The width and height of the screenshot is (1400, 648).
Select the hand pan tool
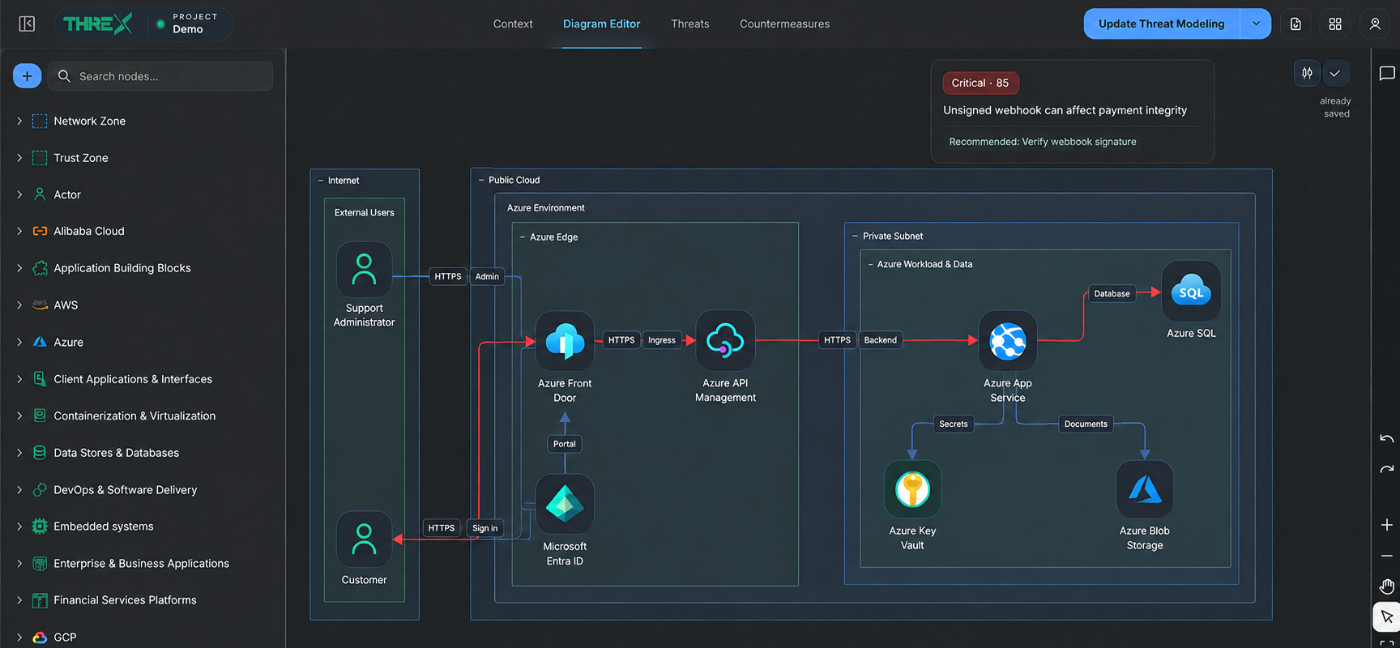click(x=1386, y=587)
